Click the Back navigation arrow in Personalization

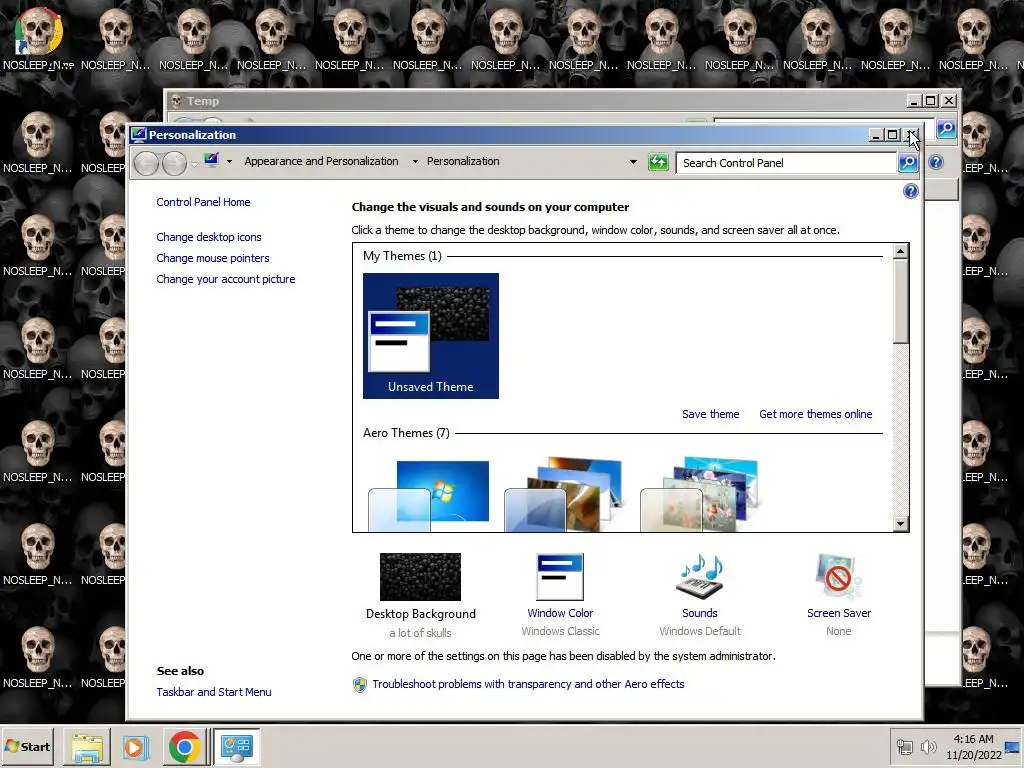(x=146, y=163)
